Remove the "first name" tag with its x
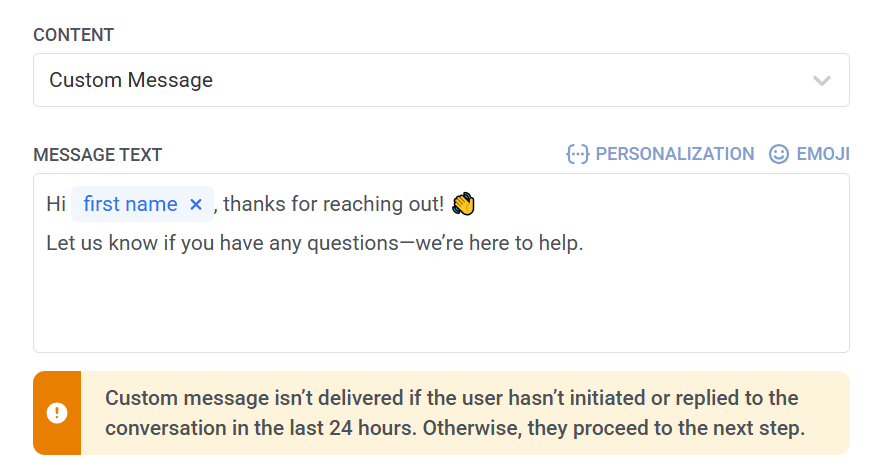 196,205
